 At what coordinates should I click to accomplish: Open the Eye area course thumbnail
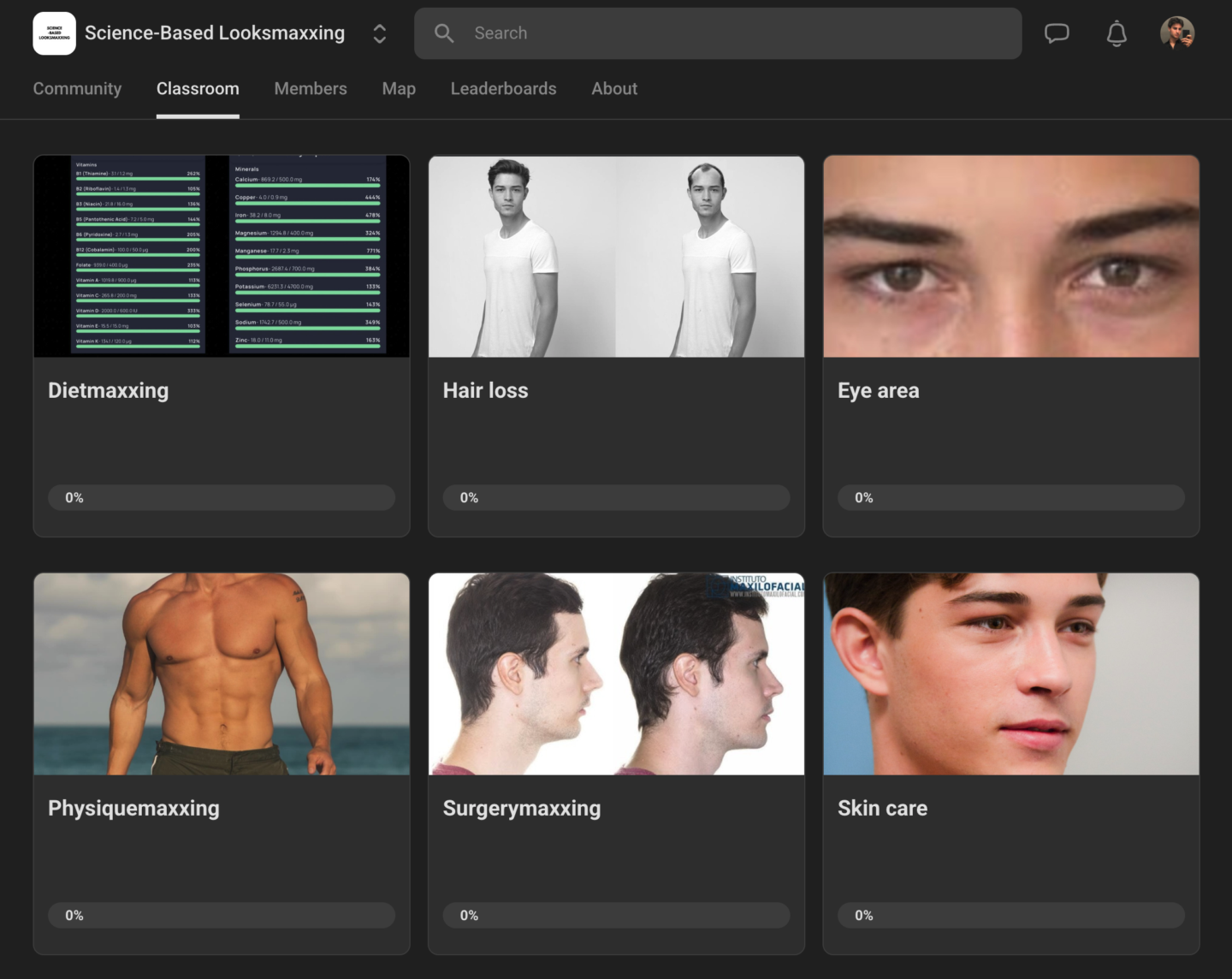1011,257
